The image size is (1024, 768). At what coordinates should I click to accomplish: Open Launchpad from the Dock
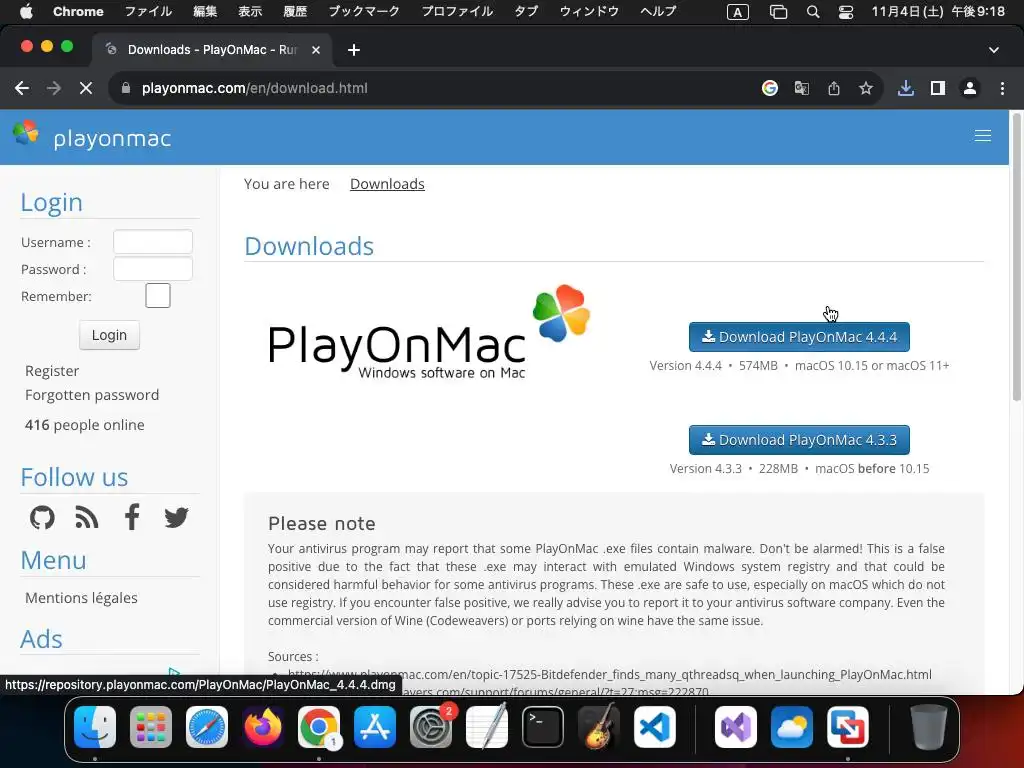coord(151,727)
